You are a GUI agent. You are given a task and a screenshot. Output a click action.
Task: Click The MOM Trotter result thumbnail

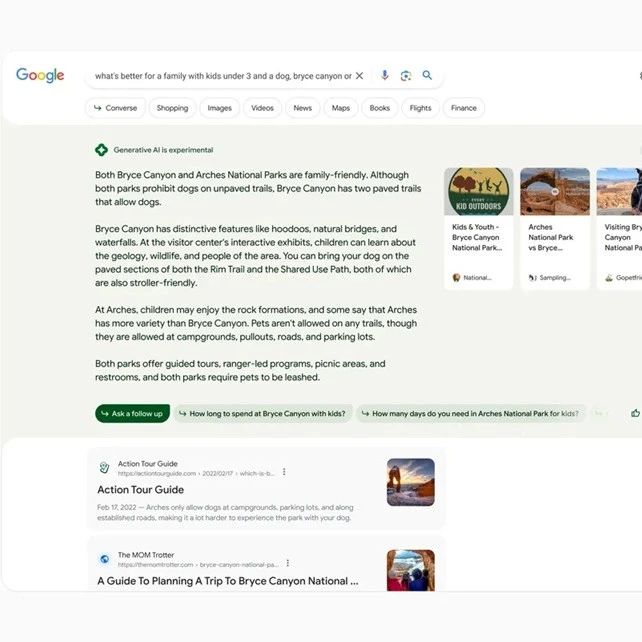click(411, 570)
